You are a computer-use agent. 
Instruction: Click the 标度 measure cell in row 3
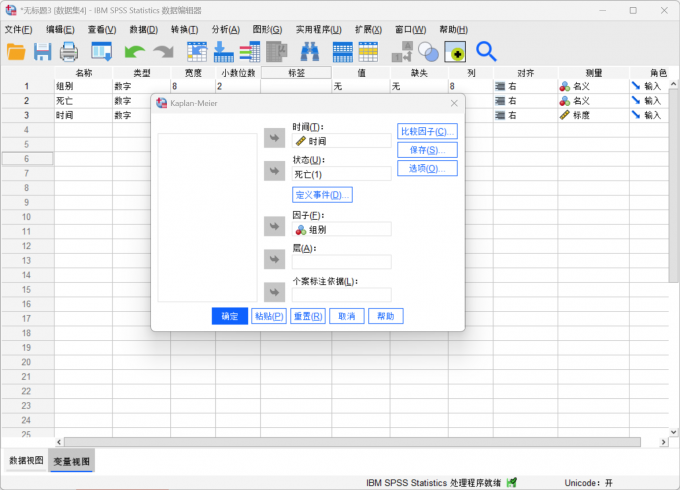pos(593,115)
